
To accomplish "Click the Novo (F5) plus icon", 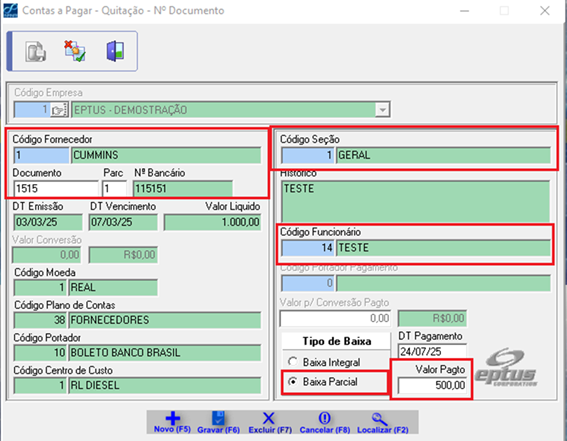I will click(x=172, y=418).
